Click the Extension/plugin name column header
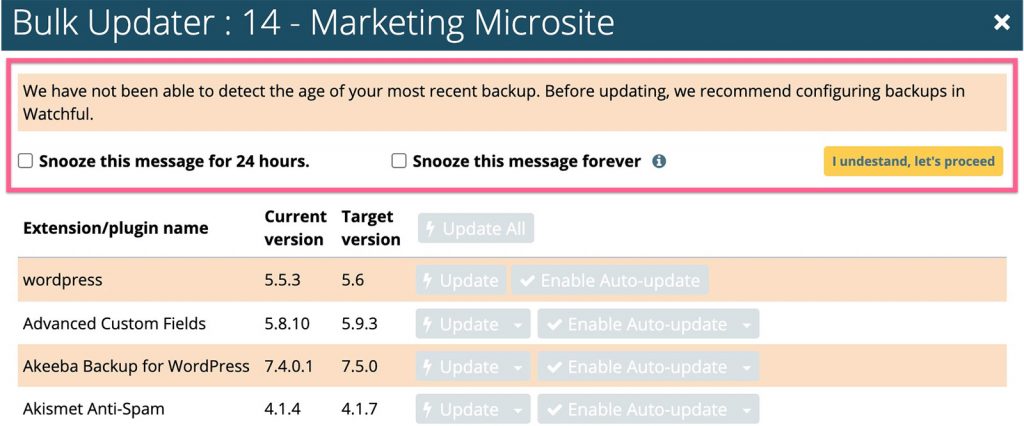The image size is (1024, 426). [116, 228]
